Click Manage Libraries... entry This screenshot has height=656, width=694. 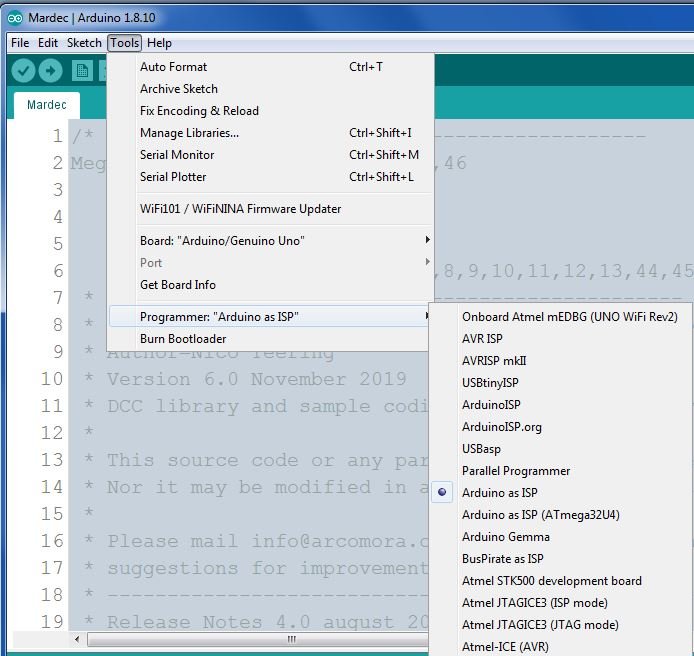[189, 133]
